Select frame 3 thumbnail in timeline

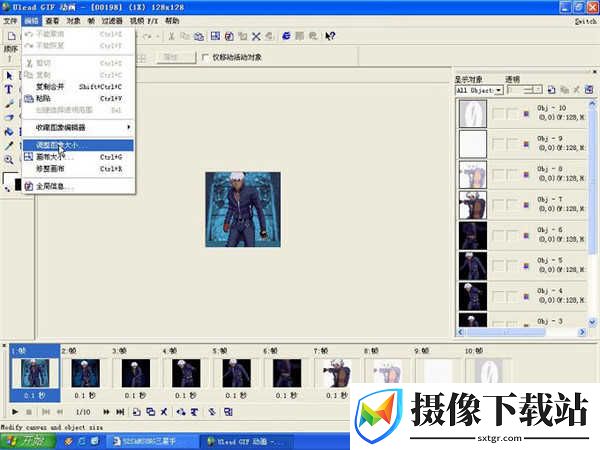point(136,373)
